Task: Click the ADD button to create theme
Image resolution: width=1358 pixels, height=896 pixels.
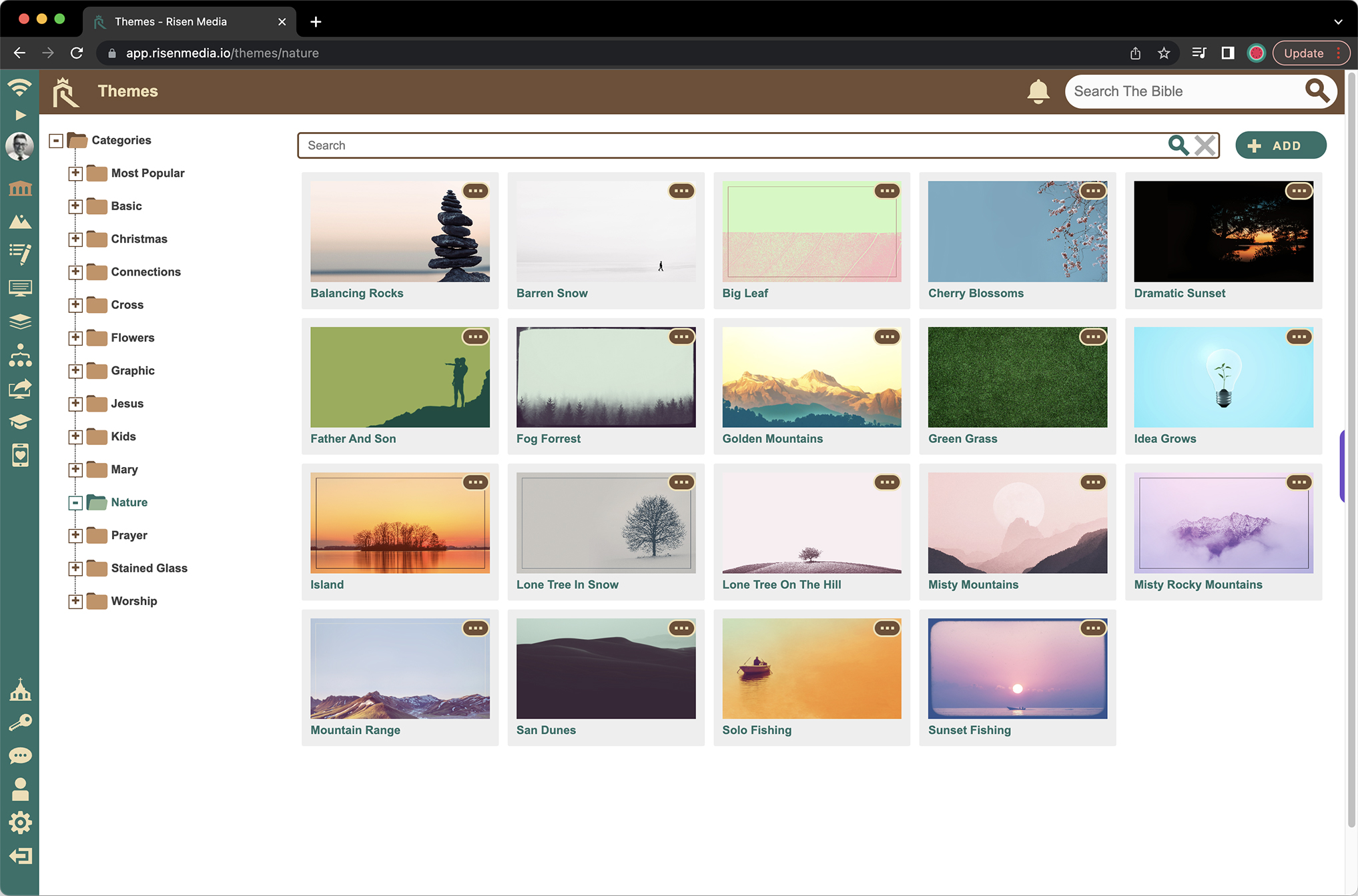Action: [x=1280, y=145]
